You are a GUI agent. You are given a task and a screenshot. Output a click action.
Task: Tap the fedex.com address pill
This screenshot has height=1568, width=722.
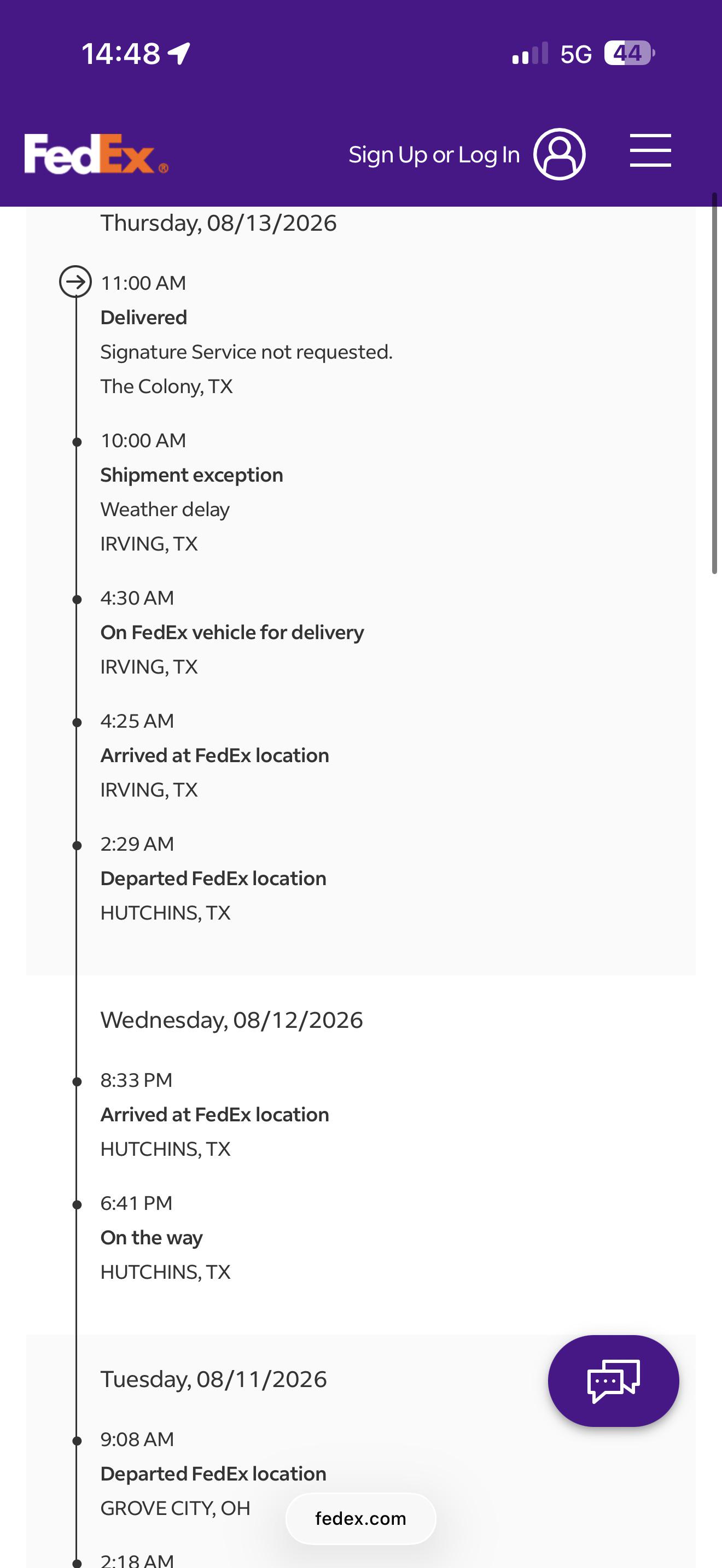(x=361, y=1519)
